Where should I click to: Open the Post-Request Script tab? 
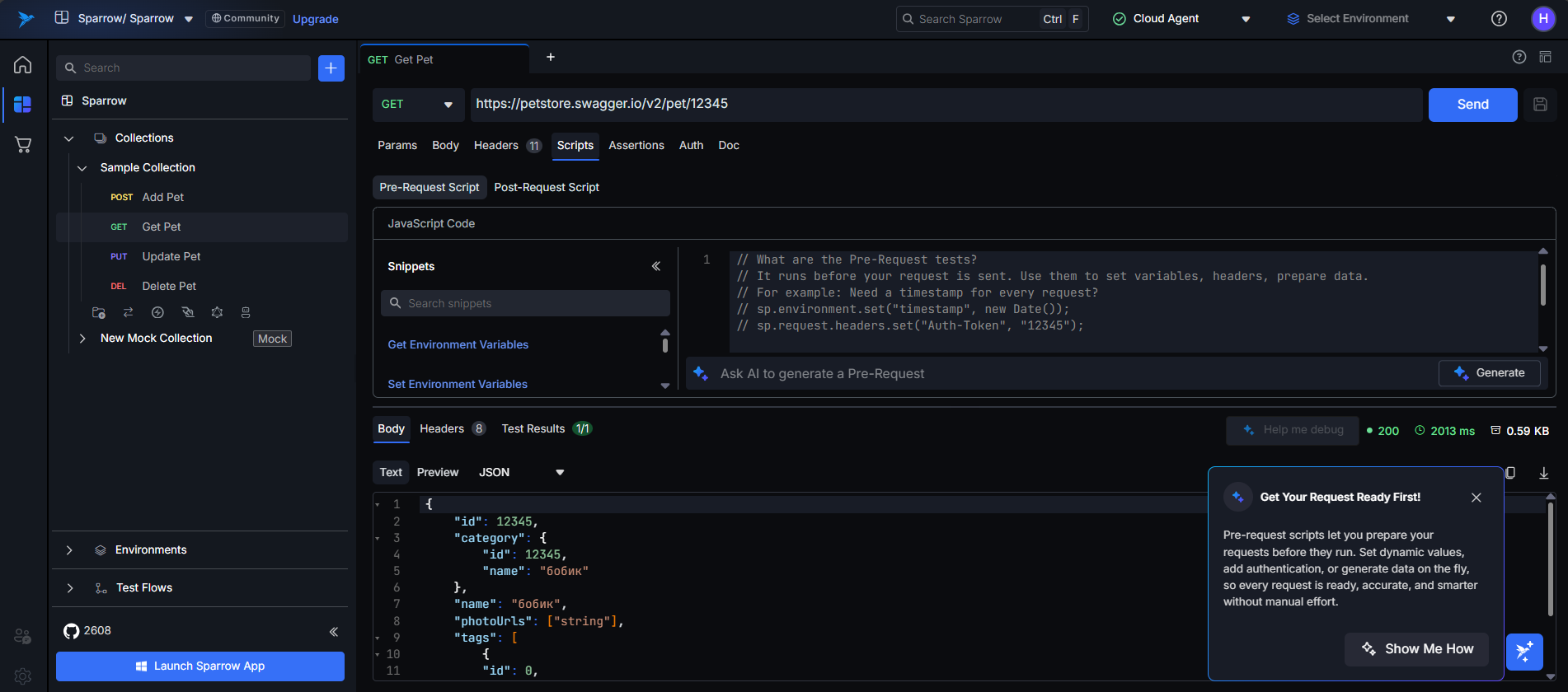point(546,187)
